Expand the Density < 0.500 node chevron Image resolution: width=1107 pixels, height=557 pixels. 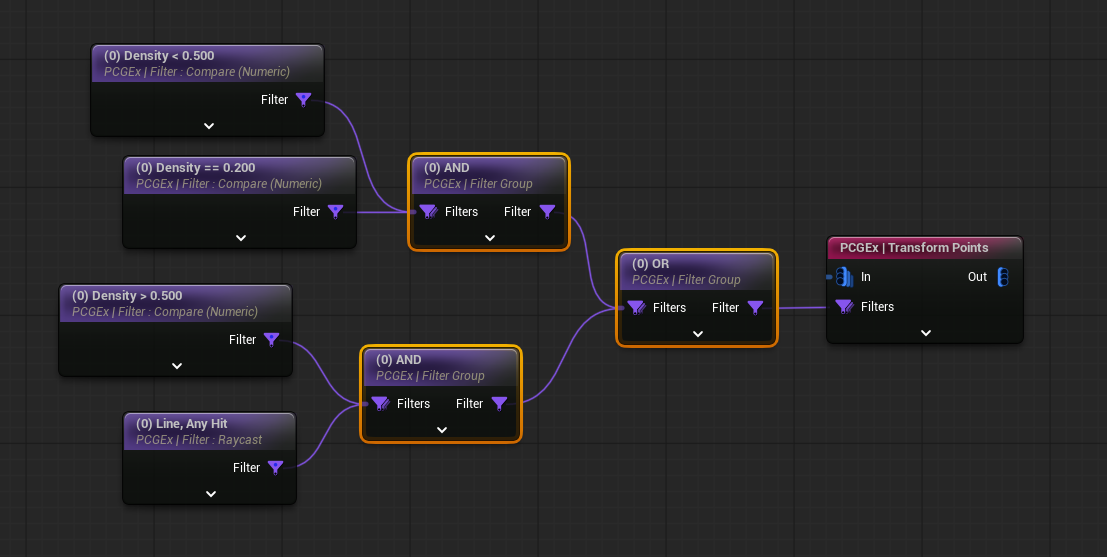click(208, 126)
